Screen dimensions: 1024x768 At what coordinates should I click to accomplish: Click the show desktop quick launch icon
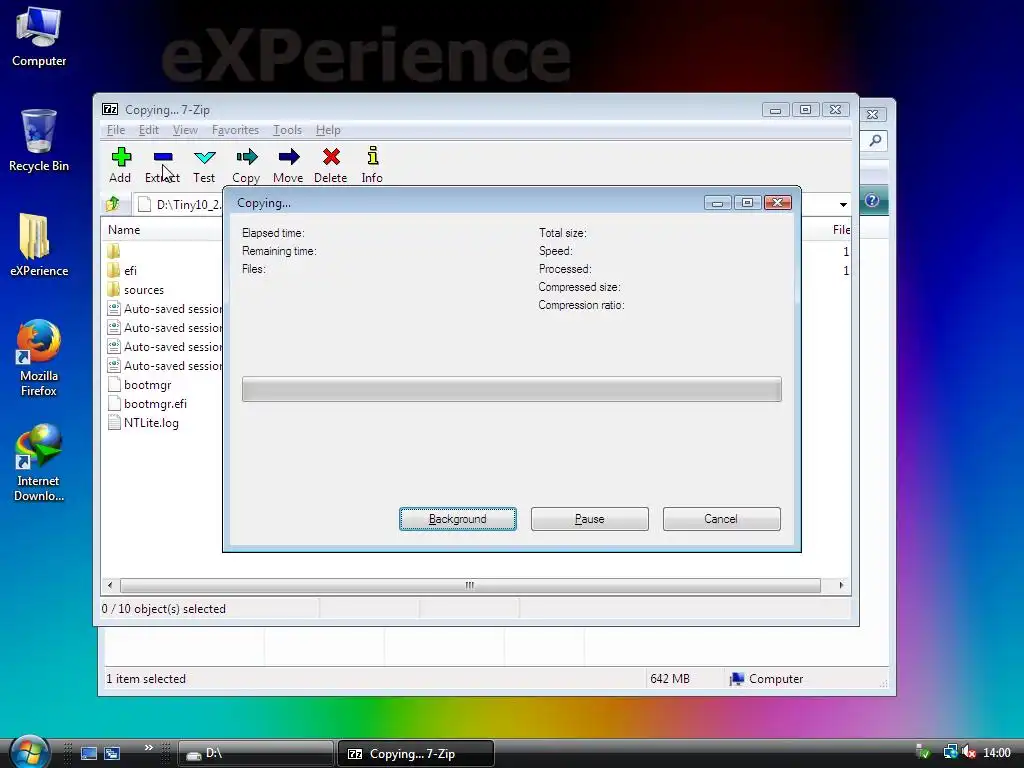(89, 754)
